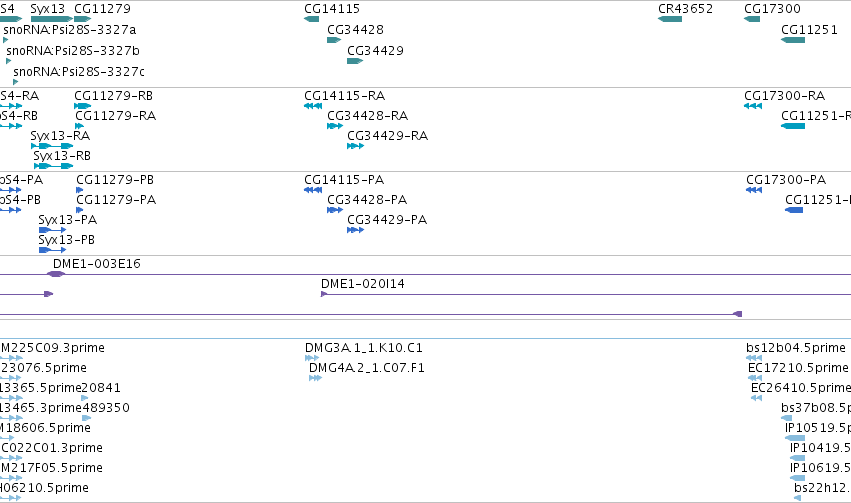Click the CG11279-PA protein label
This screenshot has width=851, height=503.
pyautogui.click(x=116, y=200)
